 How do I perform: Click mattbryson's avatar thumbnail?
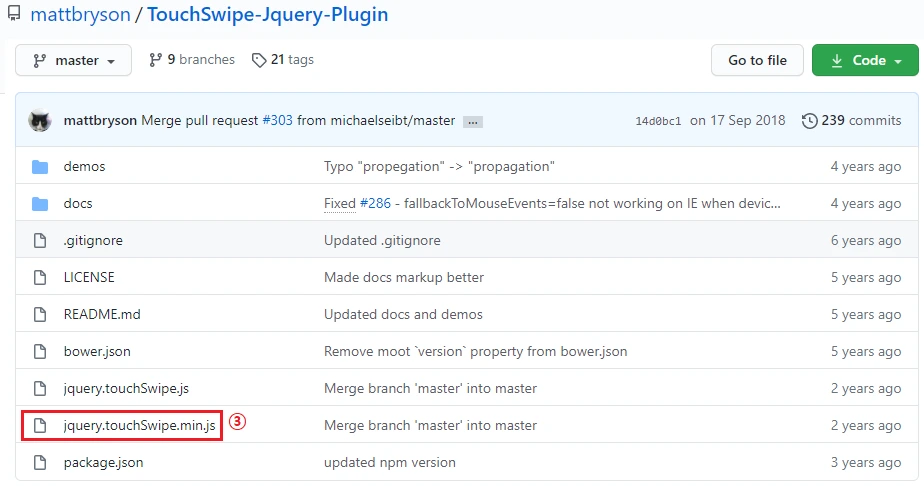tap(40, 120)
